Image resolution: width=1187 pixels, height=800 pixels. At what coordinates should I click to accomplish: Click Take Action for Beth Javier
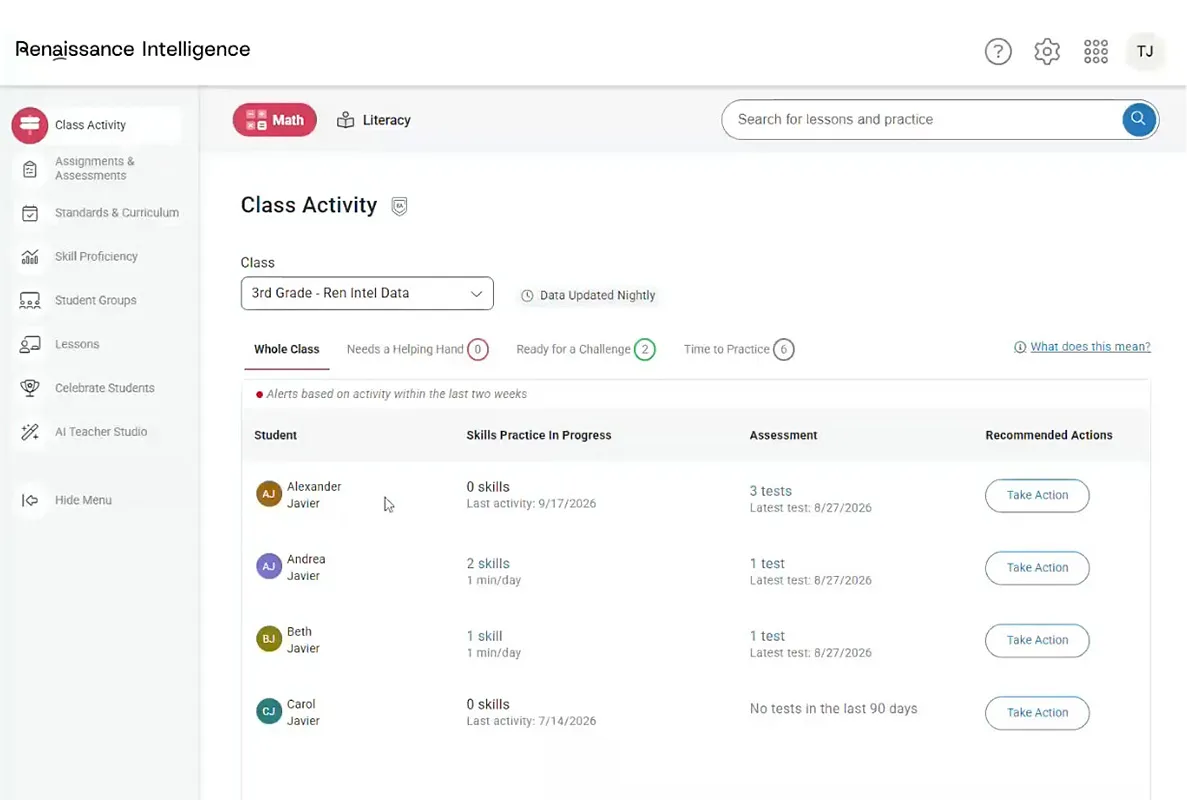tap(1037, 640)
